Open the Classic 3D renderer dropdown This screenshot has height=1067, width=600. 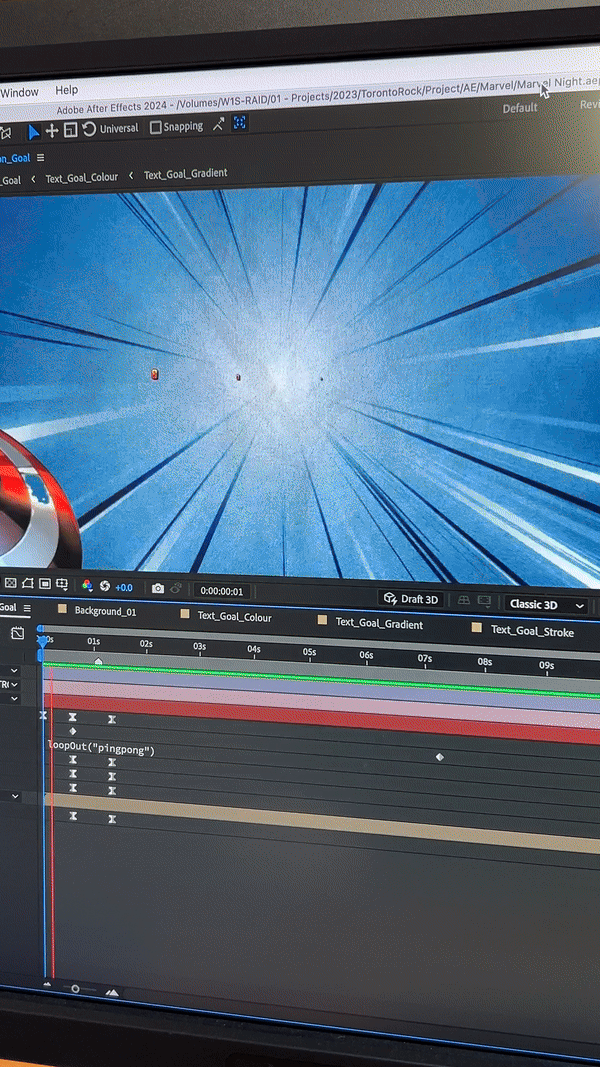(547, 604)
